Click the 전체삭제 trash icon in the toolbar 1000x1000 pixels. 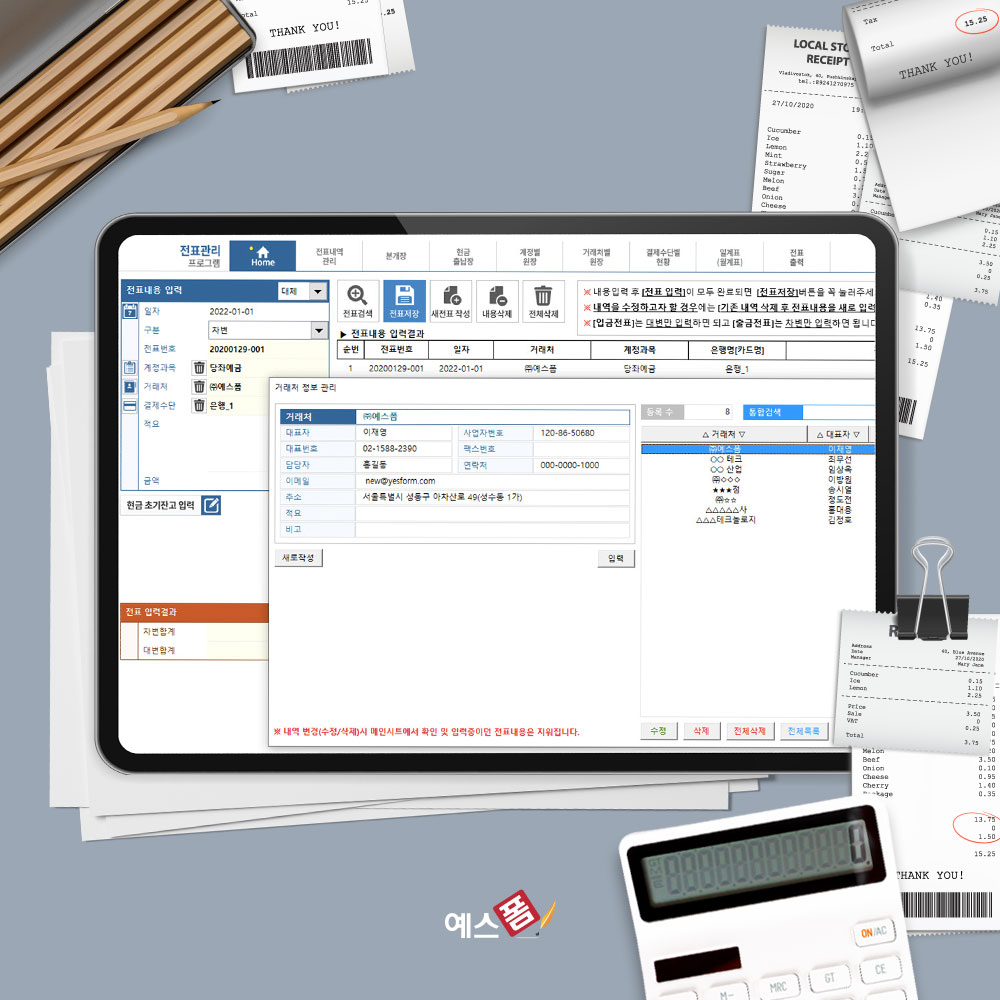pyautogui.click(x=543, y=301)
